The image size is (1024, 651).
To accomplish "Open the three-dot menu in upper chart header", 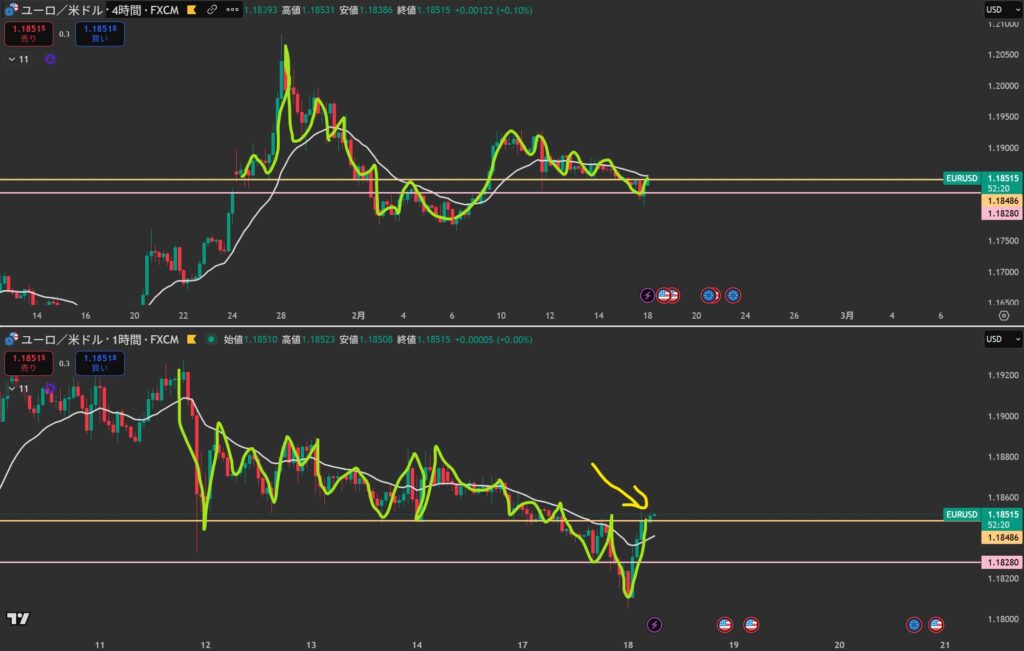I will (x=232, y=9).
